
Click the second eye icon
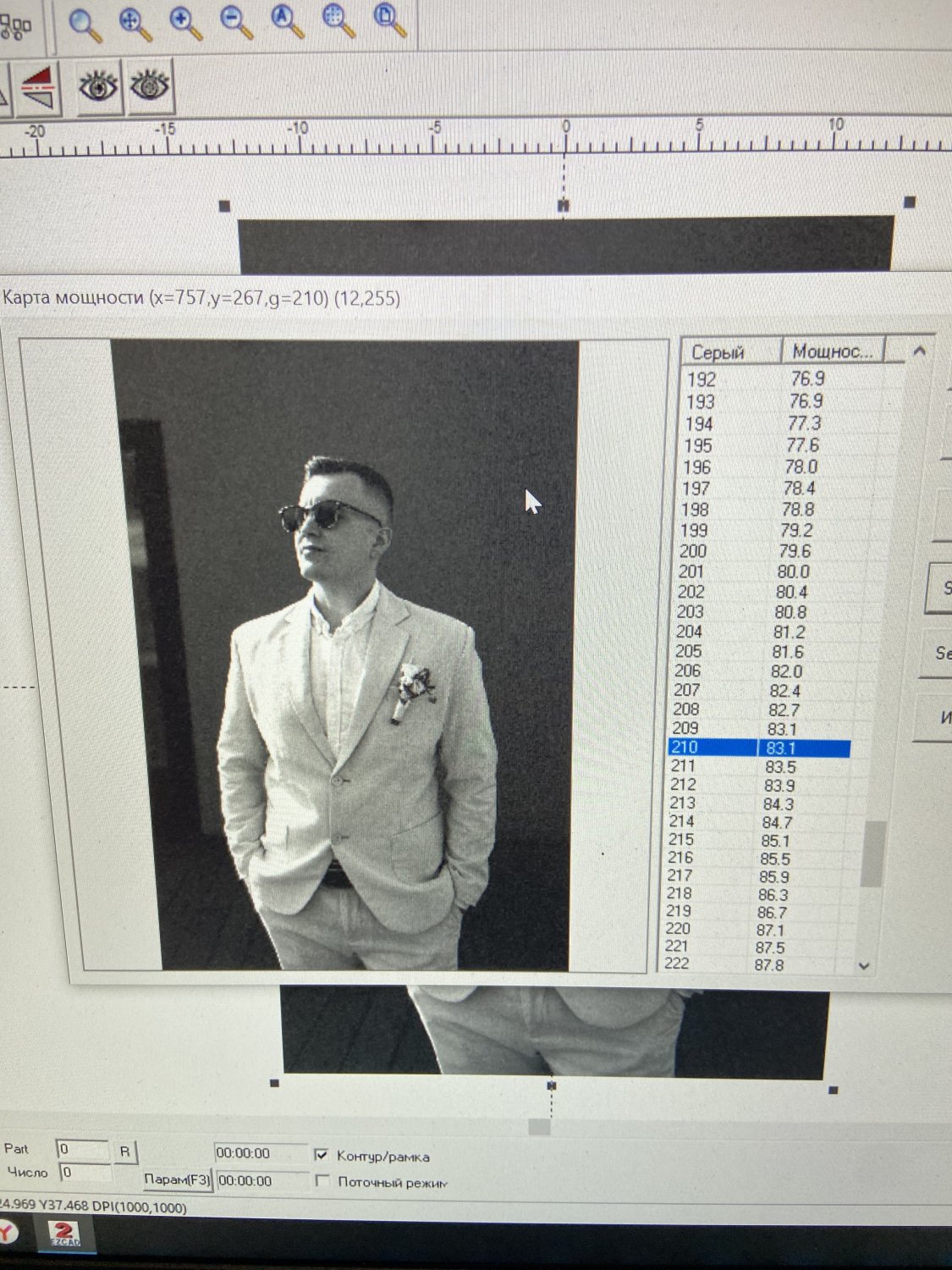coord(150,86)
